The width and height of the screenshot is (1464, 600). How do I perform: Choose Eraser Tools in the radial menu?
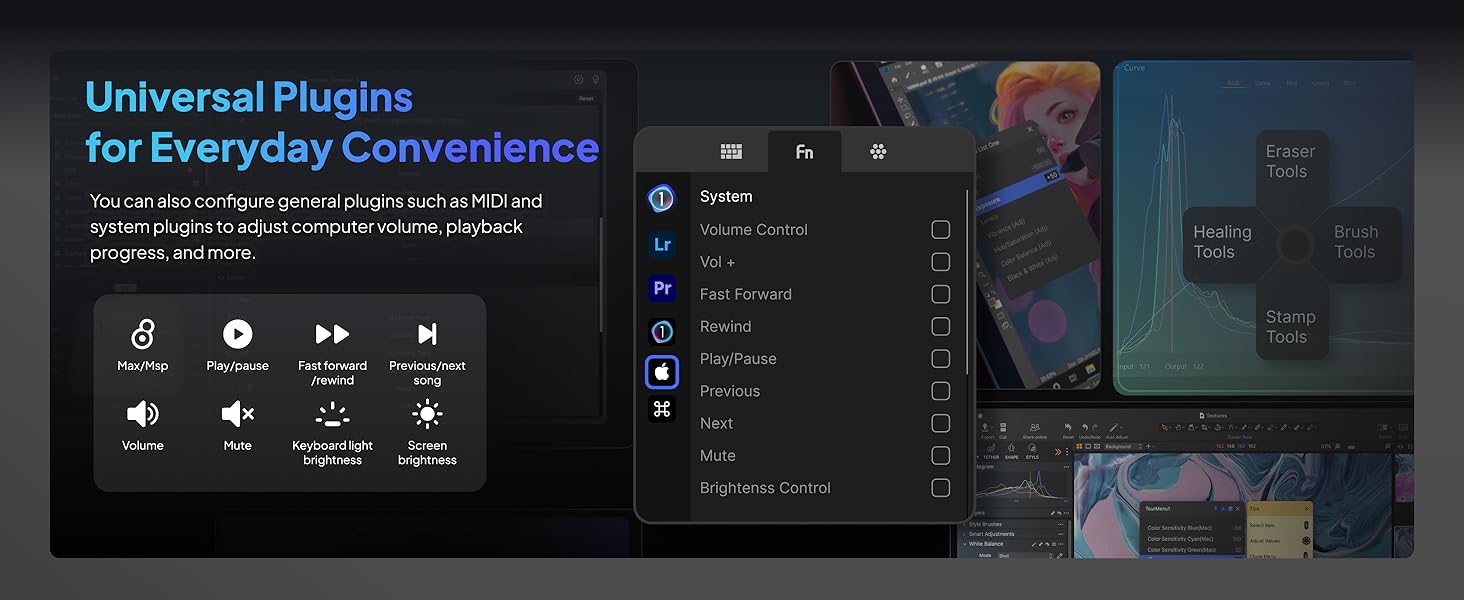click(1290, 162)
